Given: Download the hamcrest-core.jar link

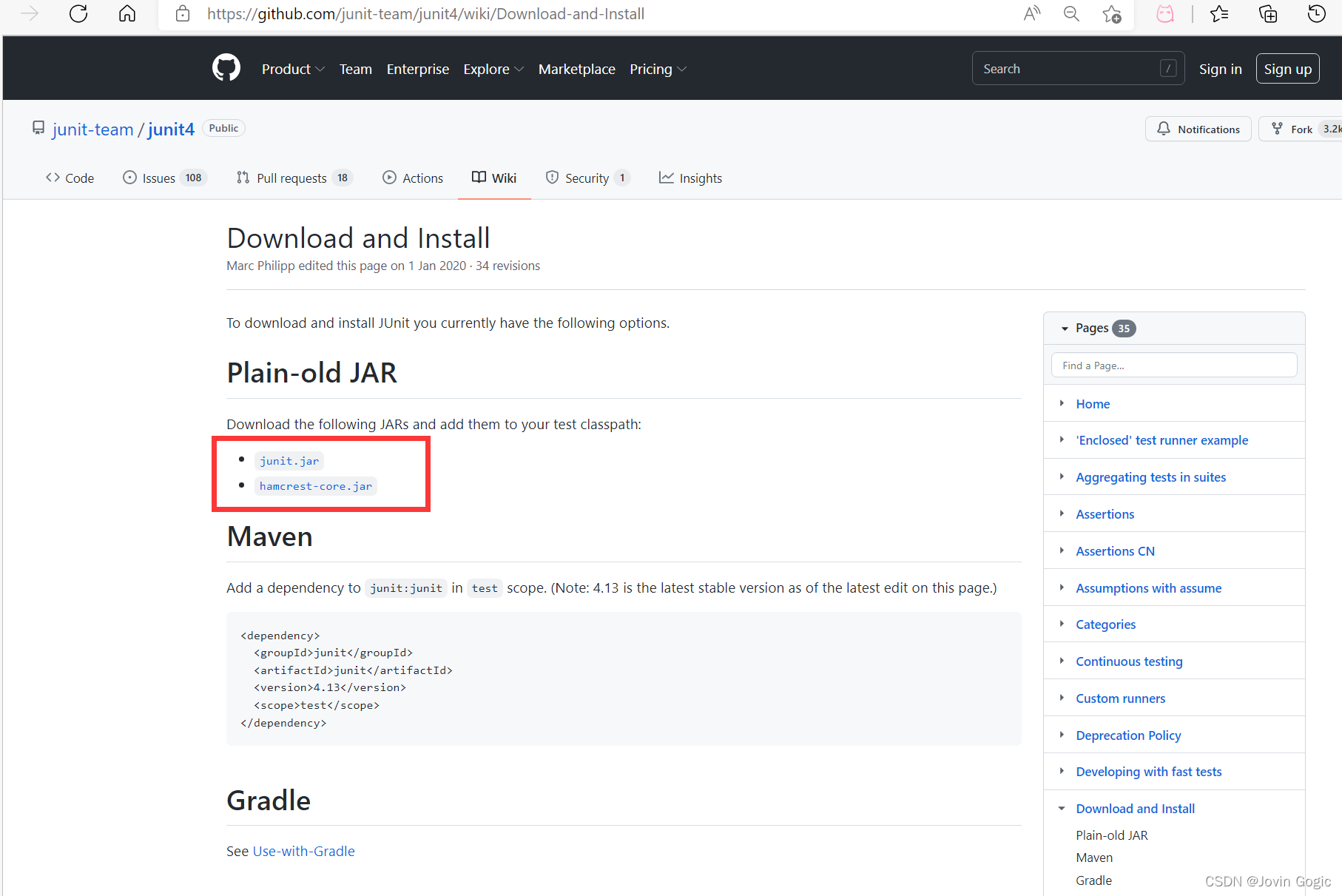Looking at the screenshot, I should click(316, 486).
